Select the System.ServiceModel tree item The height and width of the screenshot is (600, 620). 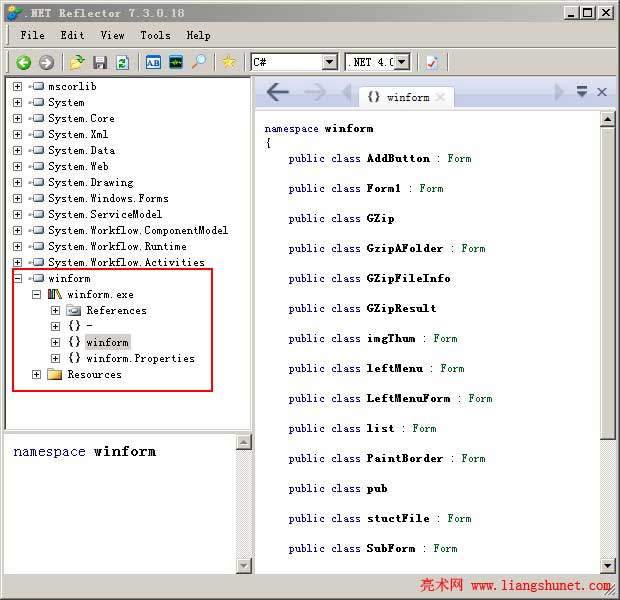[105, 214]
